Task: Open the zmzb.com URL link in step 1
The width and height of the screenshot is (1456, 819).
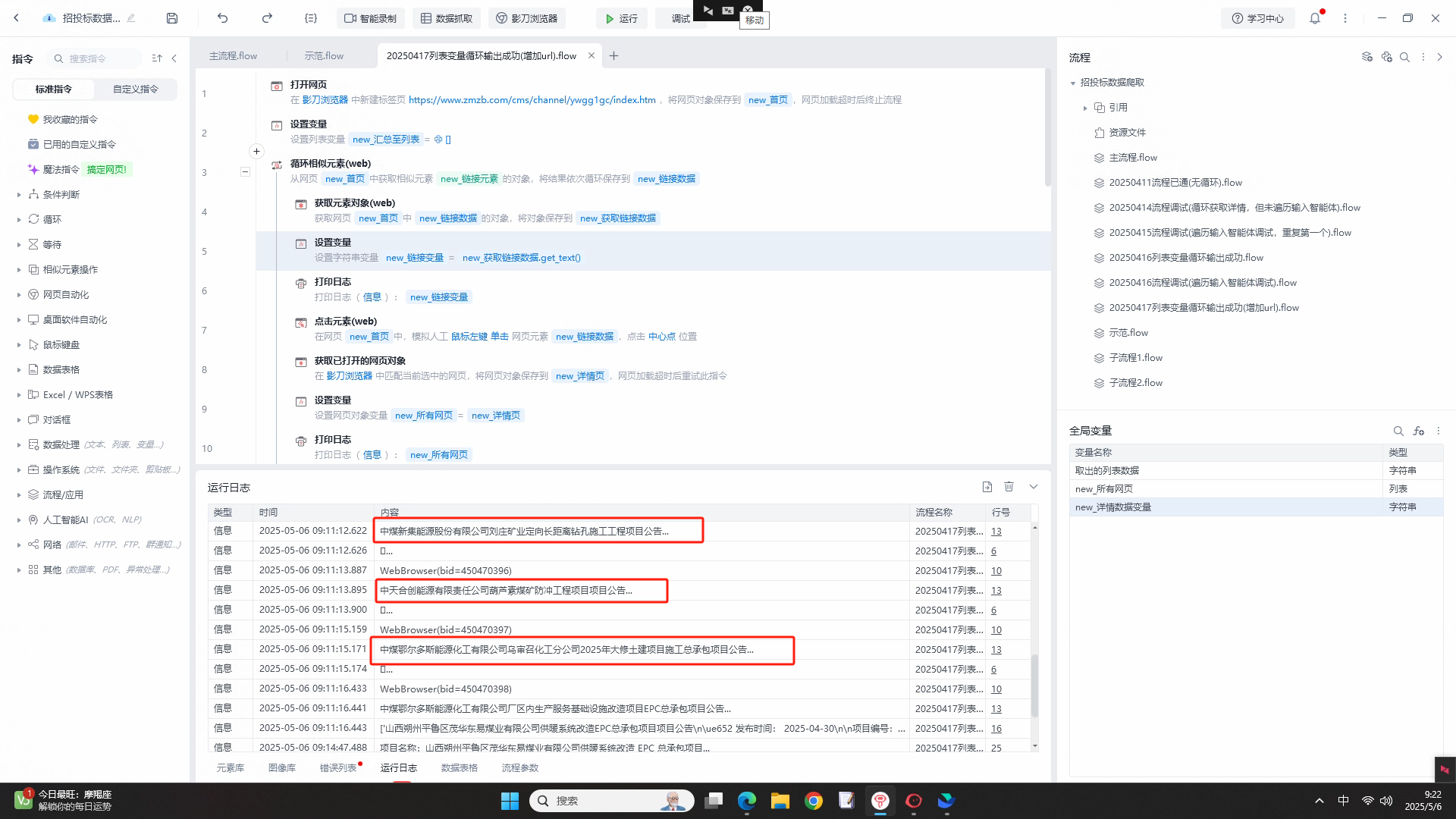Action: (532, 100)
